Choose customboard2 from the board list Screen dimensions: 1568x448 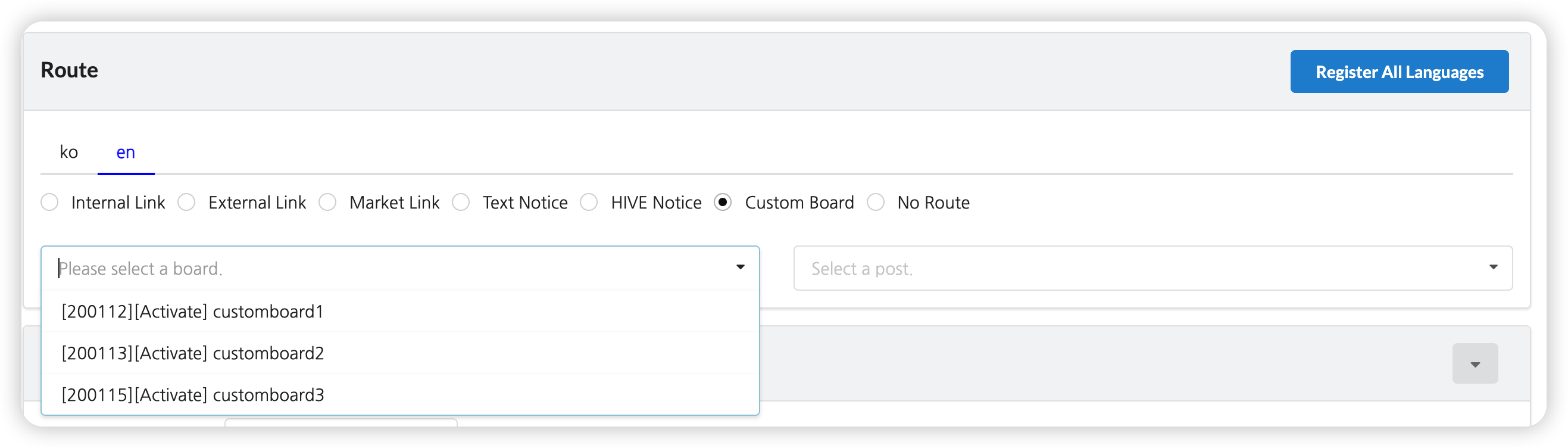point(192,353)
